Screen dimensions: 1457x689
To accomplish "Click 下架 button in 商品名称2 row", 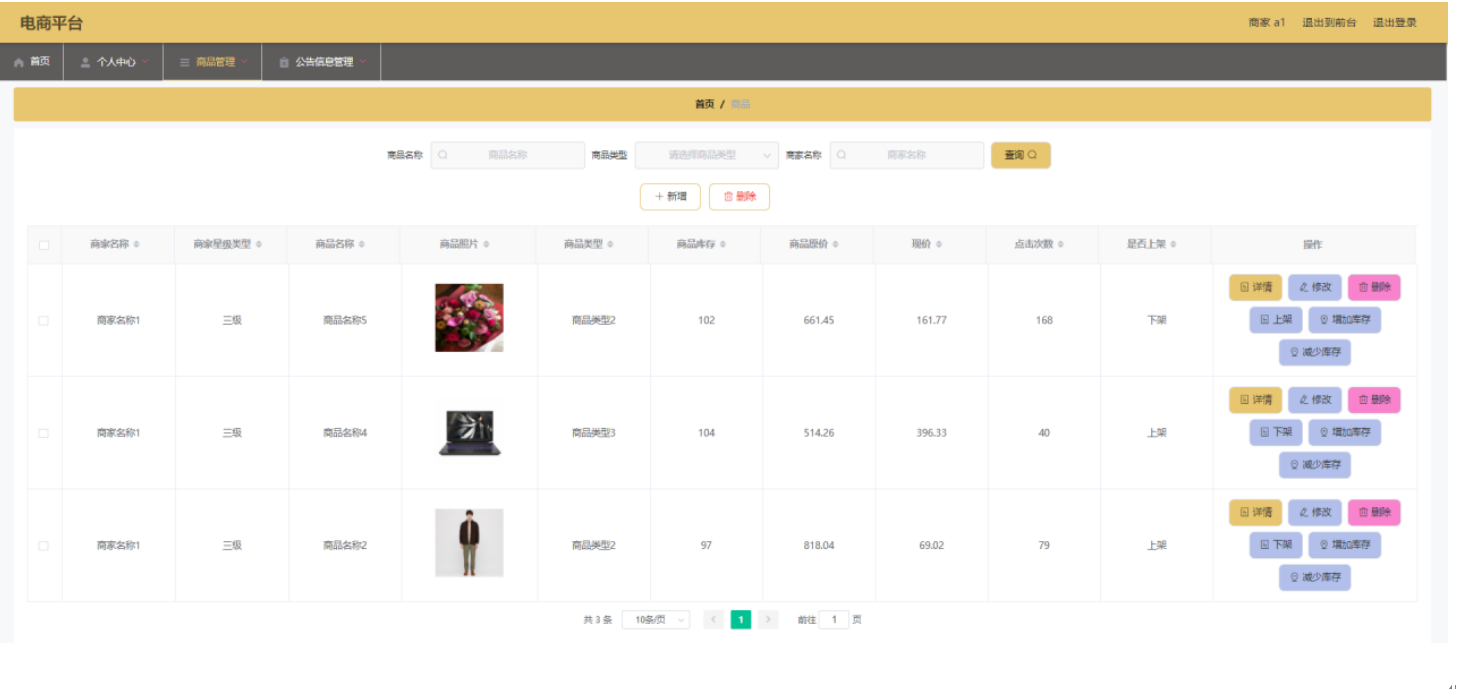I will pyautogui.click(x=1276, y=545).
